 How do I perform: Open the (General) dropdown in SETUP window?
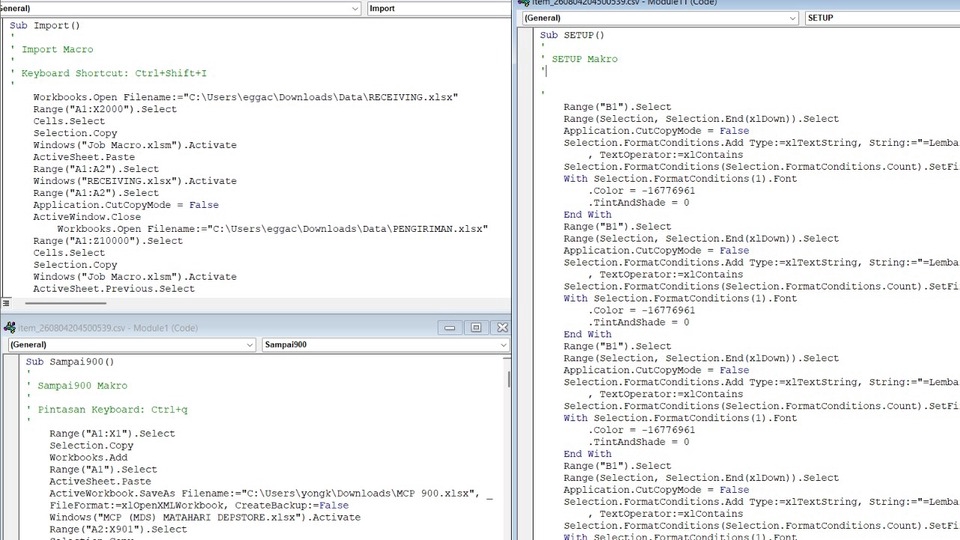[x=660, y=18]
